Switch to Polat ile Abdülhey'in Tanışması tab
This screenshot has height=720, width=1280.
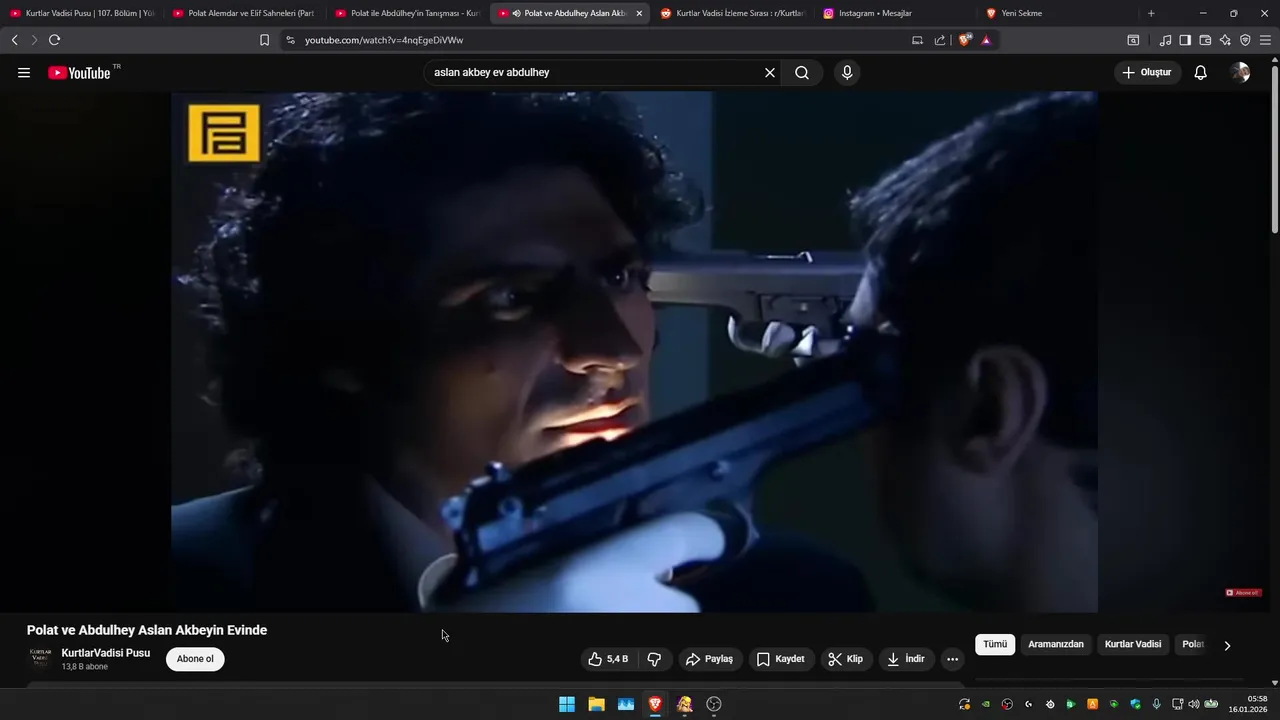point(407,13)
